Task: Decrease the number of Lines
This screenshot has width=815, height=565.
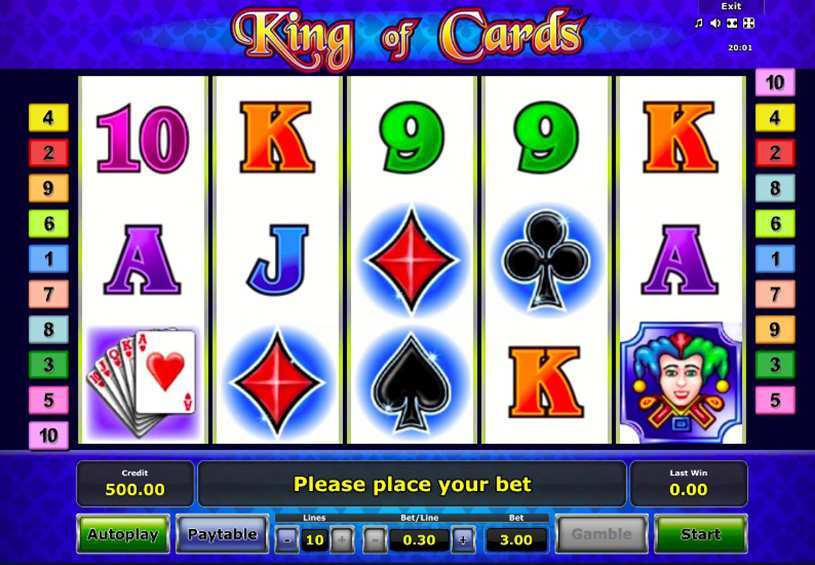Action: tap(287, 540)
